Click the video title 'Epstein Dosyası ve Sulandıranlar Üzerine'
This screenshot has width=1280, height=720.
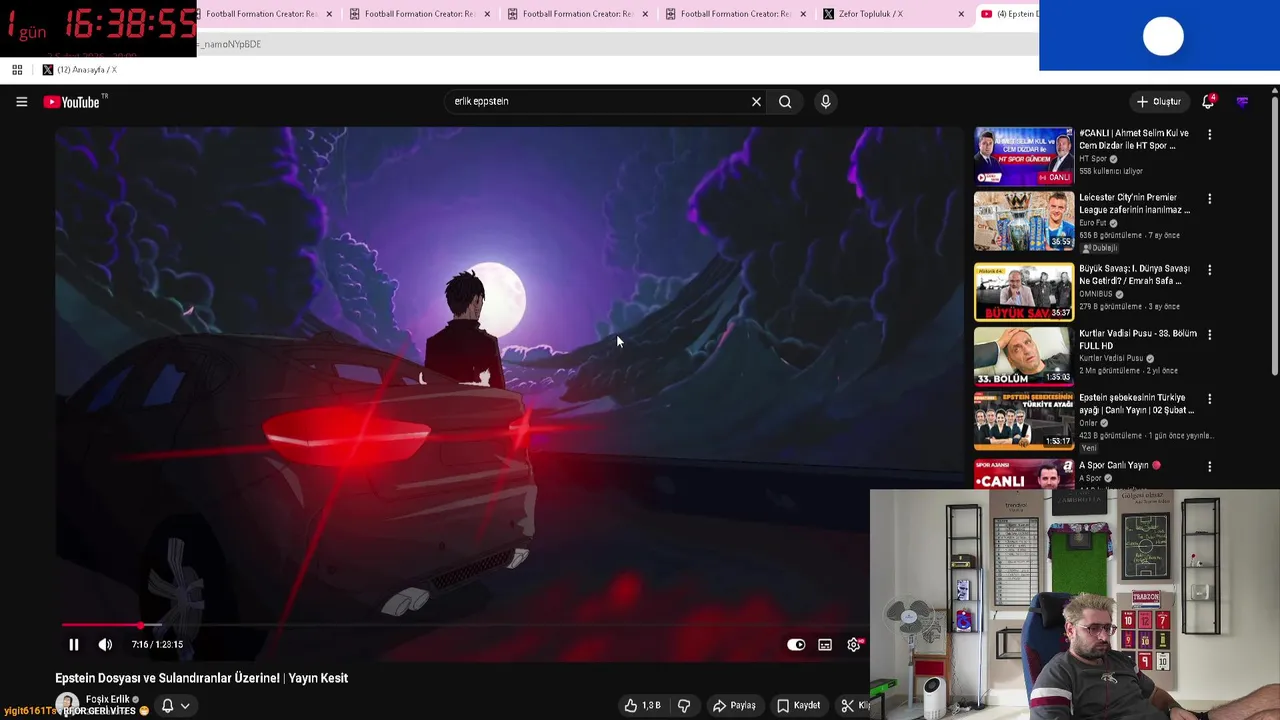[201, 678]
